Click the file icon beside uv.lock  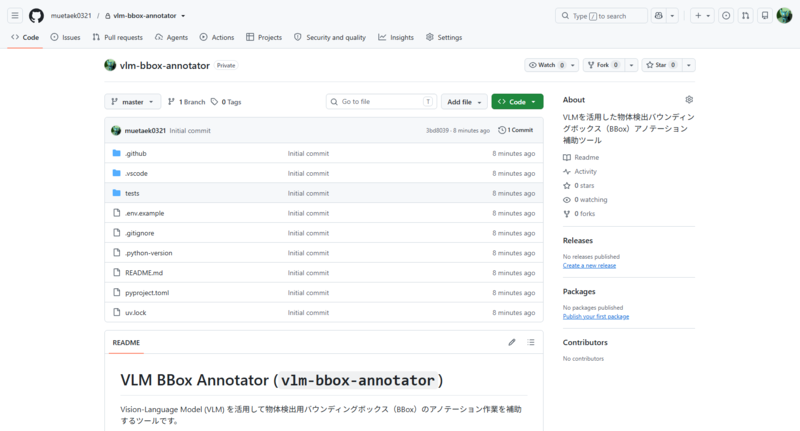(x=116, y=312)
